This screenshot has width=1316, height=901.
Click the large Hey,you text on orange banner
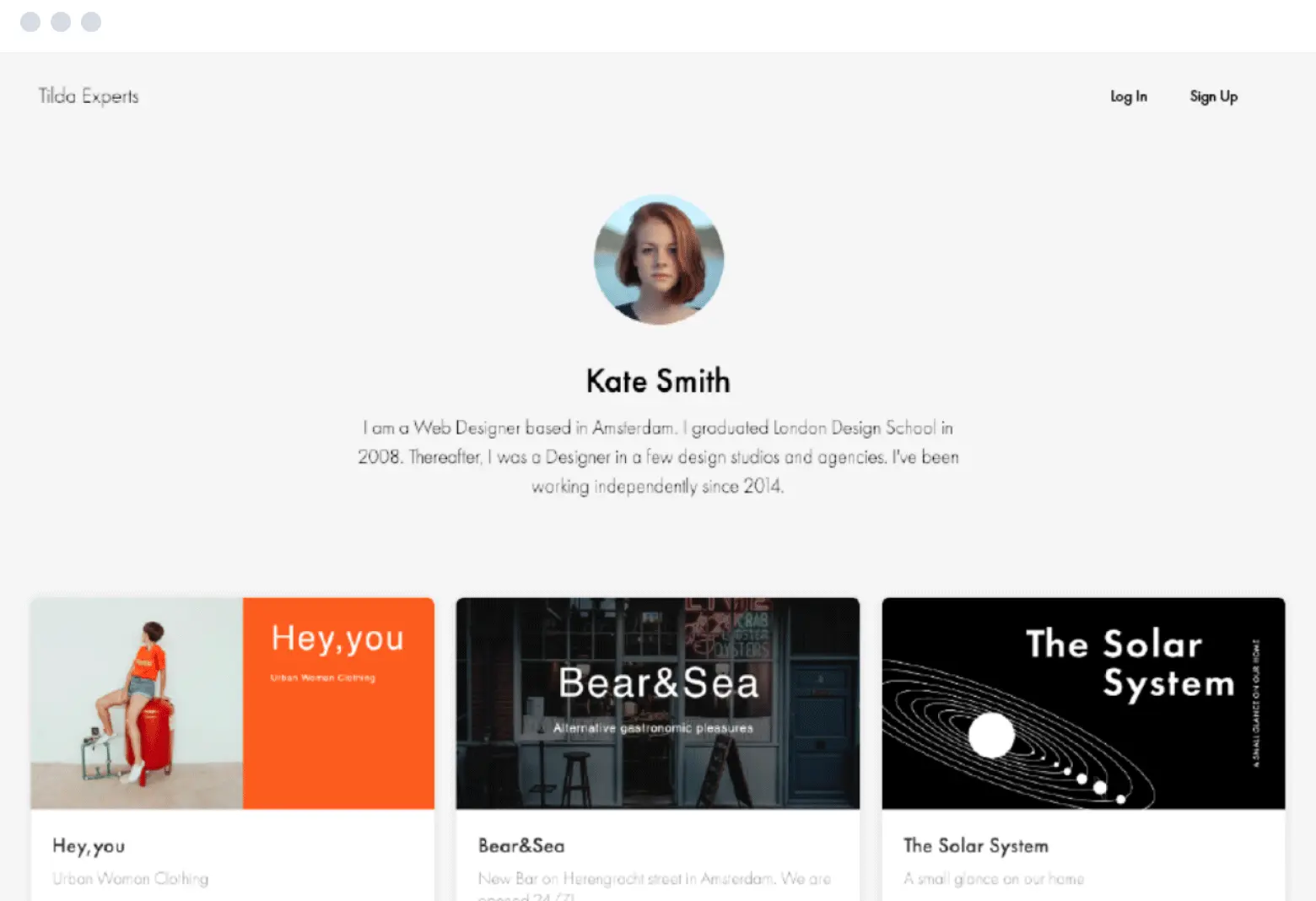point(337,639)
